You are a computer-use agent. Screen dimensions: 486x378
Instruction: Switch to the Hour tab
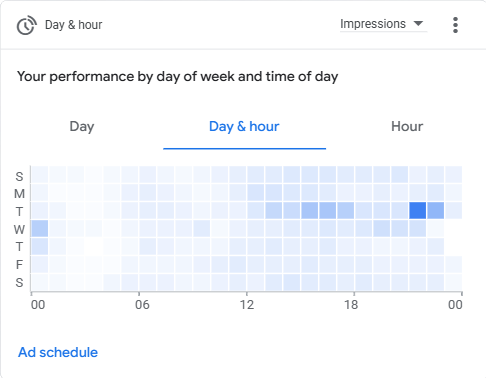(407, 127)
